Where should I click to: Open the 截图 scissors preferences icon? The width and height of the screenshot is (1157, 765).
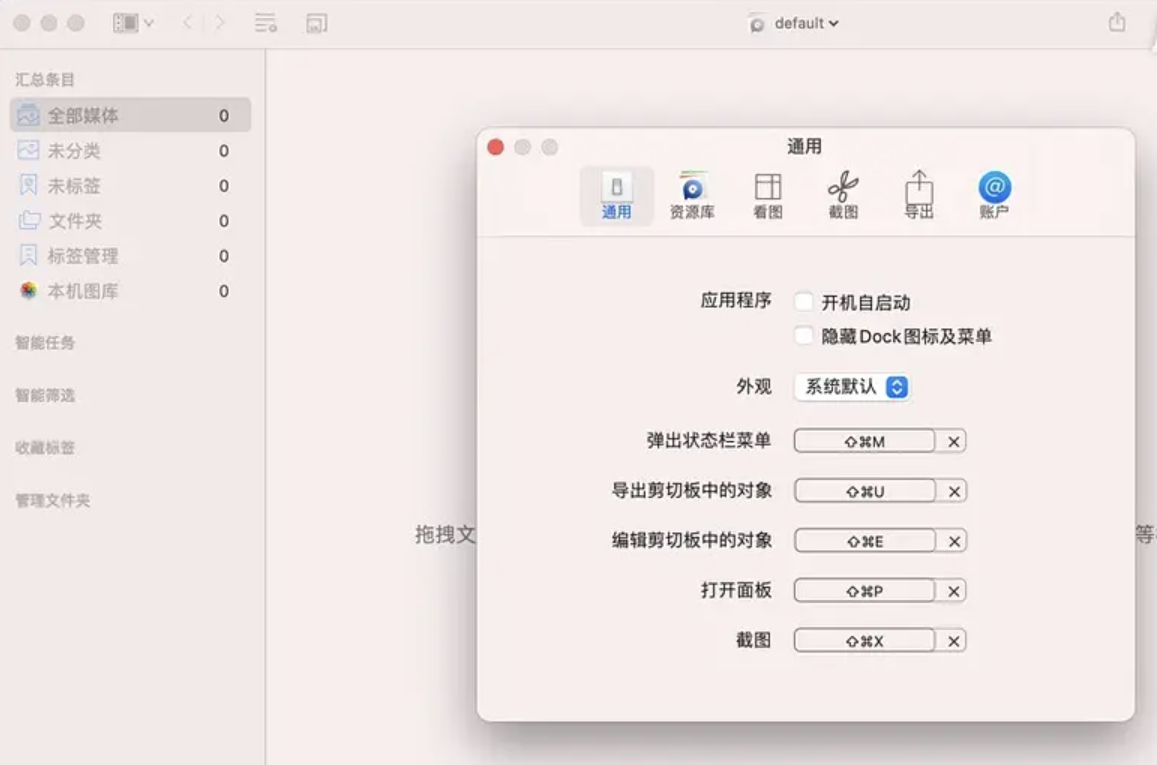[x=843, y=193]
